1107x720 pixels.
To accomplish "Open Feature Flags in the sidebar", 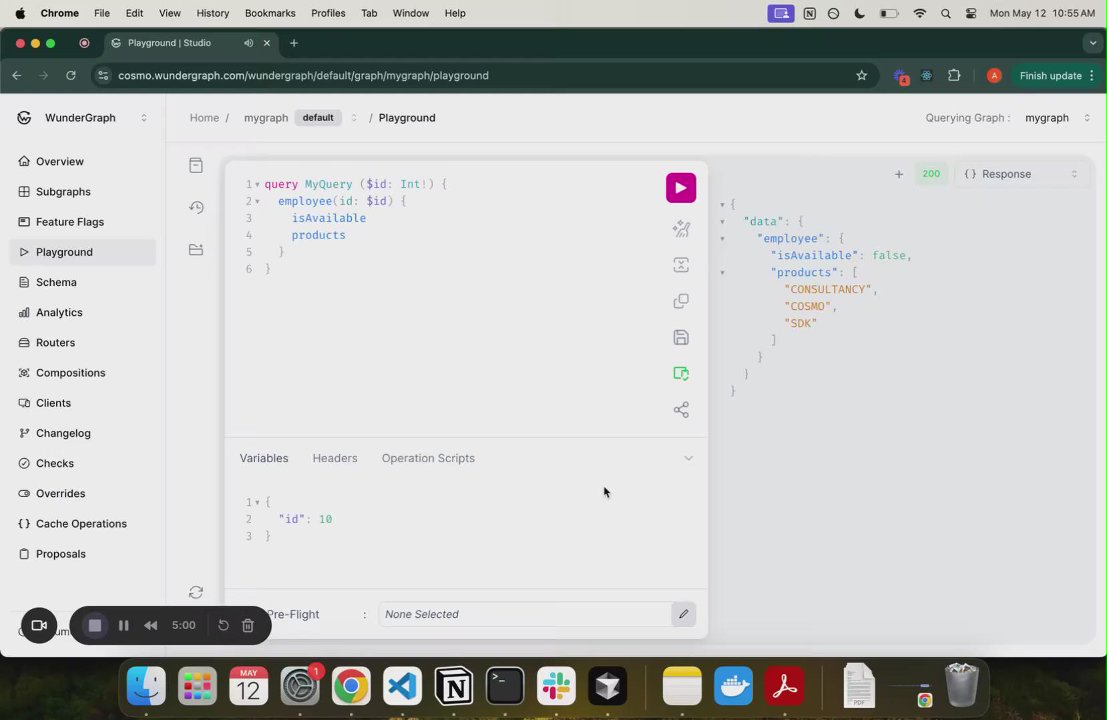I will [x=83, y=222].
